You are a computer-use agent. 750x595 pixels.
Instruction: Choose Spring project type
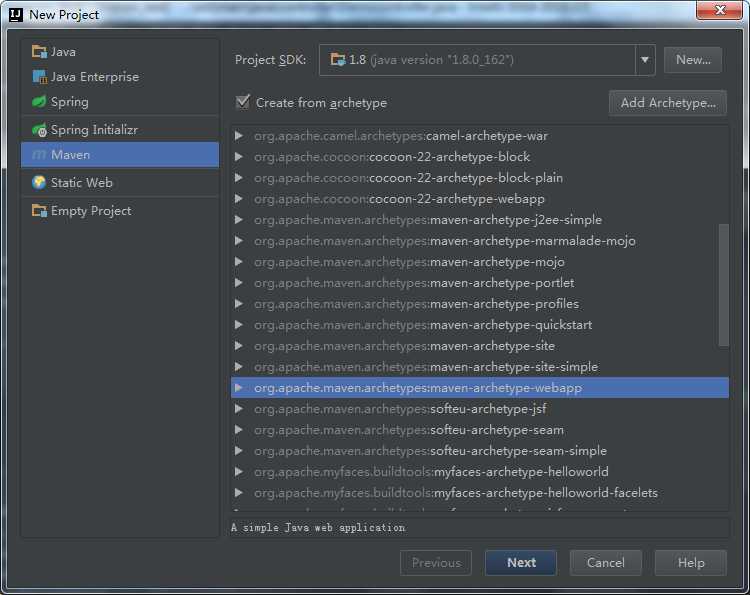[120, 102]
